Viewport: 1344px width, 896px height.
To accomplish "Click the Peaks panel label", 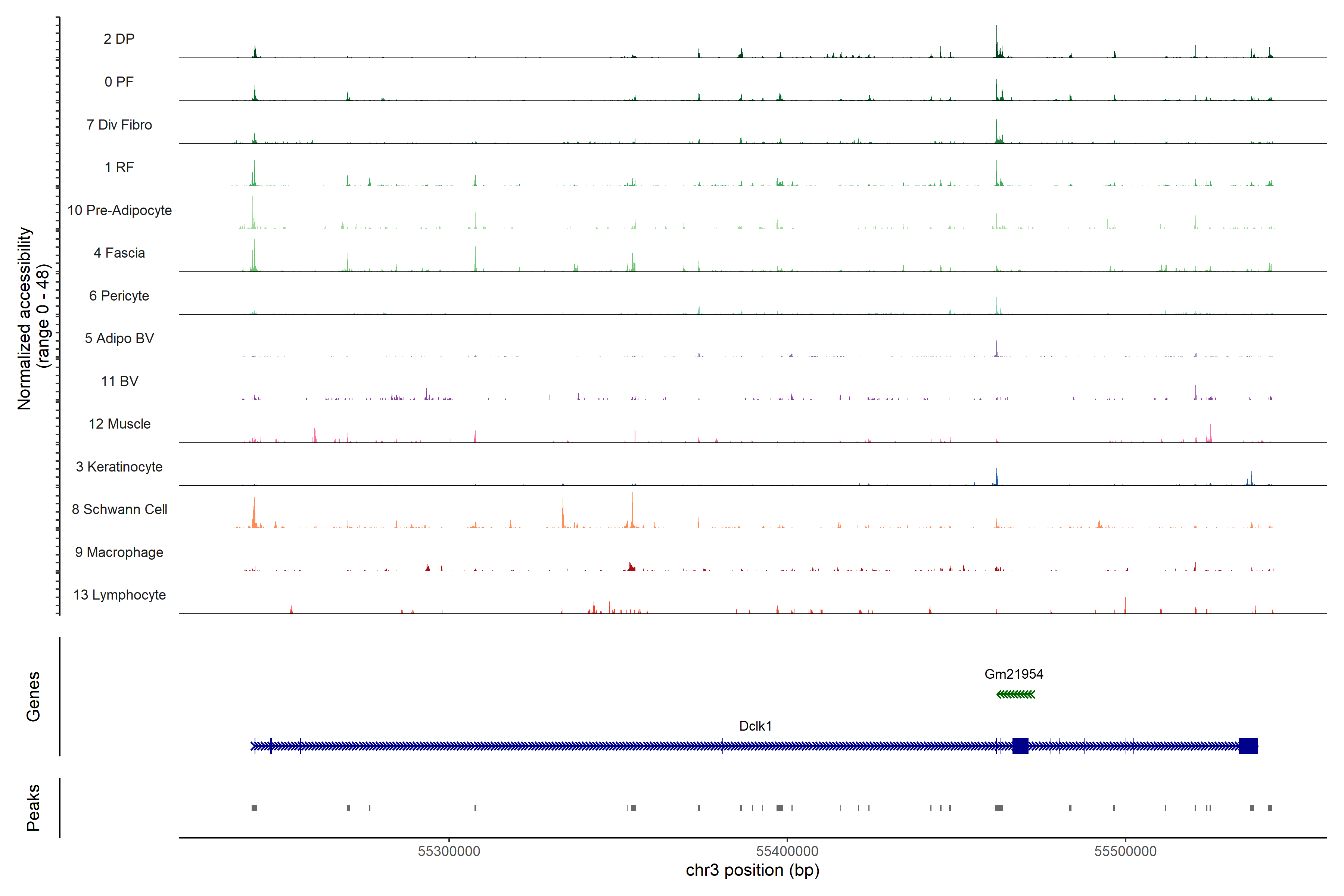I will coord(33,808).
